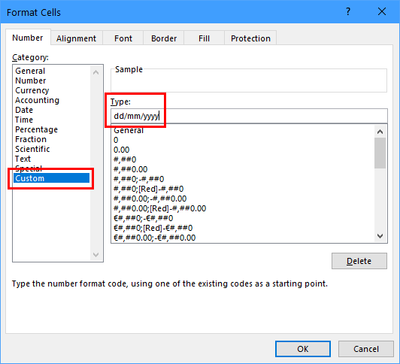
Task: Click the format list scroll down arrow
Action: coord(380,236)
